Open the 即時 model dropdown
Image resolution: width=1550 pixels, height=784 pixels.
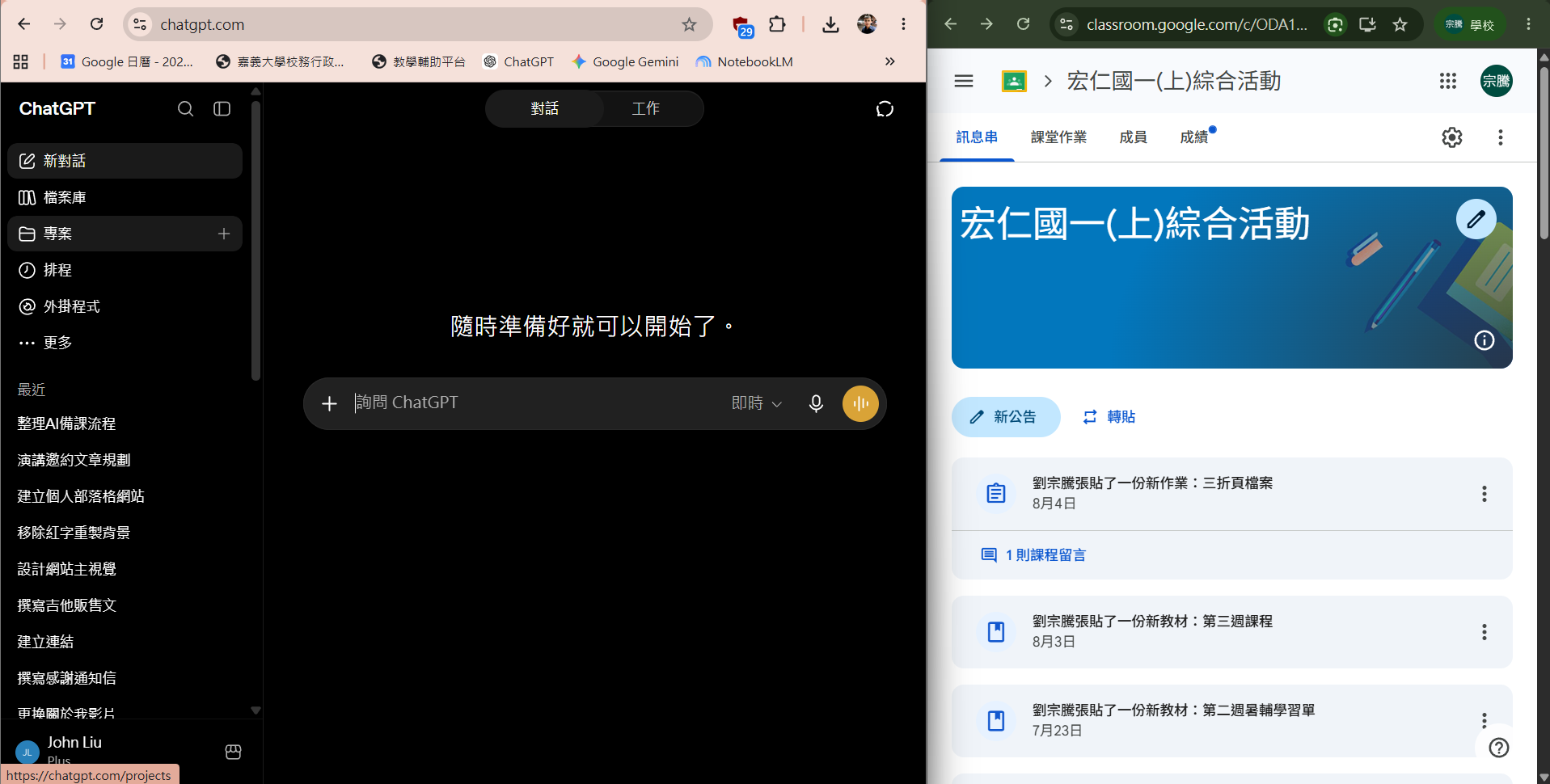pyautogui.click(x=757, y=403)
